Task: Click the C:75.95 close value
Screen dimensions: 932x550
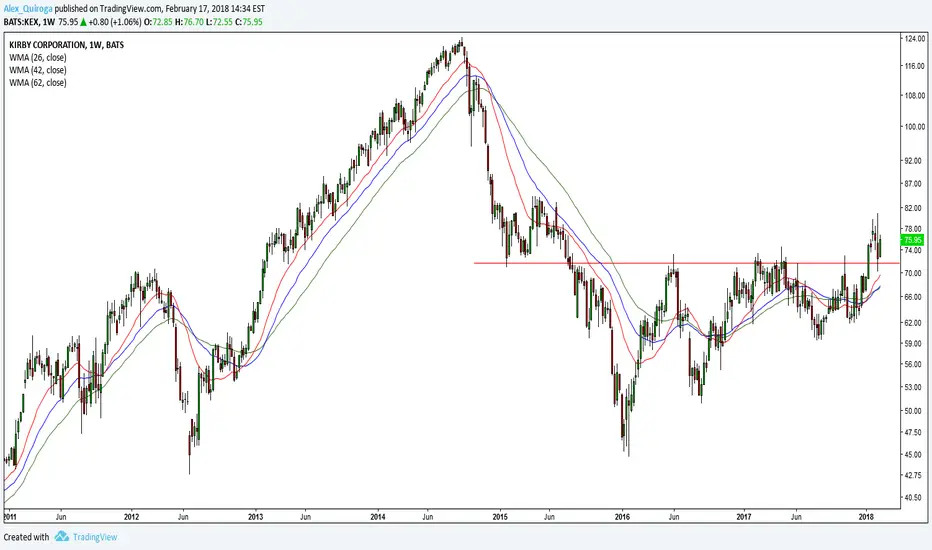Action: pos(248,22)
